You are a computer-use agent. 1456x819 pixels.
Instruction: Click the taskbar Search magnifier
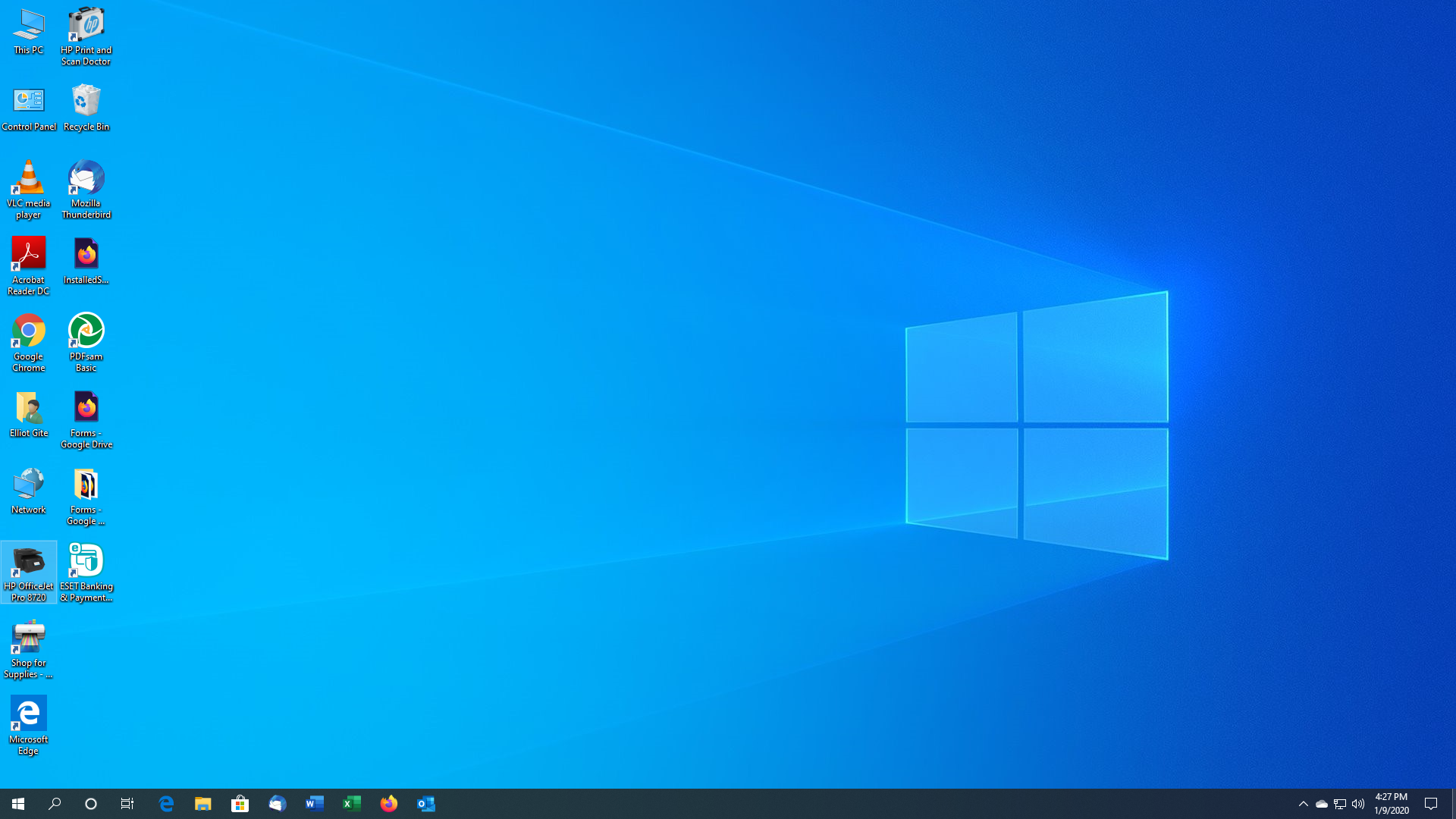(x=55, y=804)
